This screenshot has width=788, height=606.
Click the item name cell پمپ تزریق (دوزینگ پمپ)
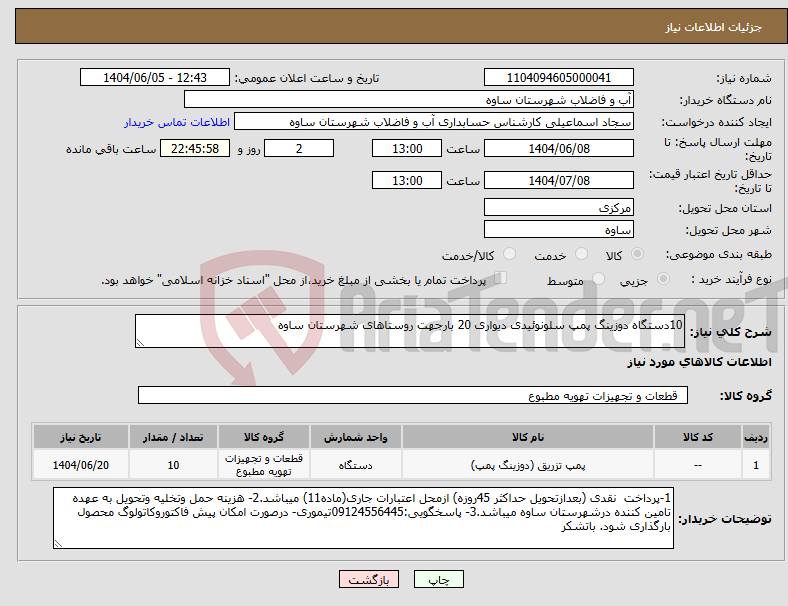click(x=528, y=465)
